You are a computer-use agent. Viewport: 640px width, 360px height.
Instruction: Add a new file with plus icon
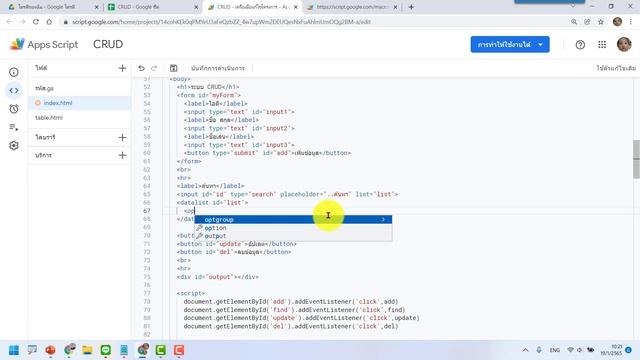coord(122,68)
